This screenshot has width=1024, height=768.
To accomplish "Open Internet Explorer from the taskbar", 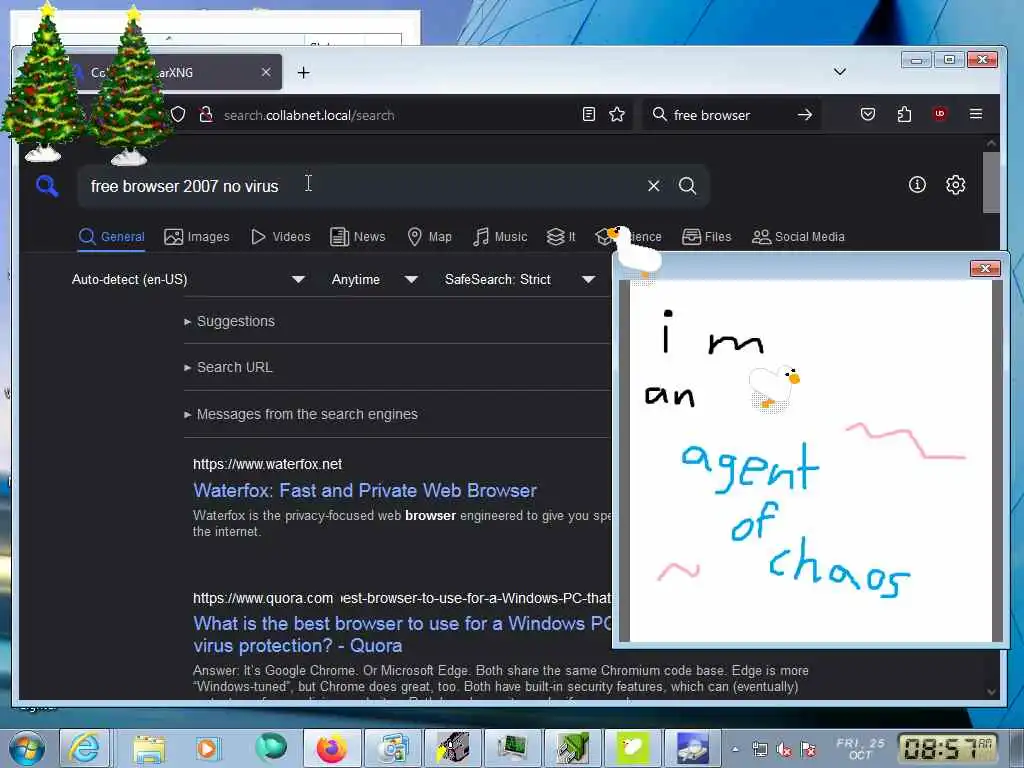I will point(85,747).
